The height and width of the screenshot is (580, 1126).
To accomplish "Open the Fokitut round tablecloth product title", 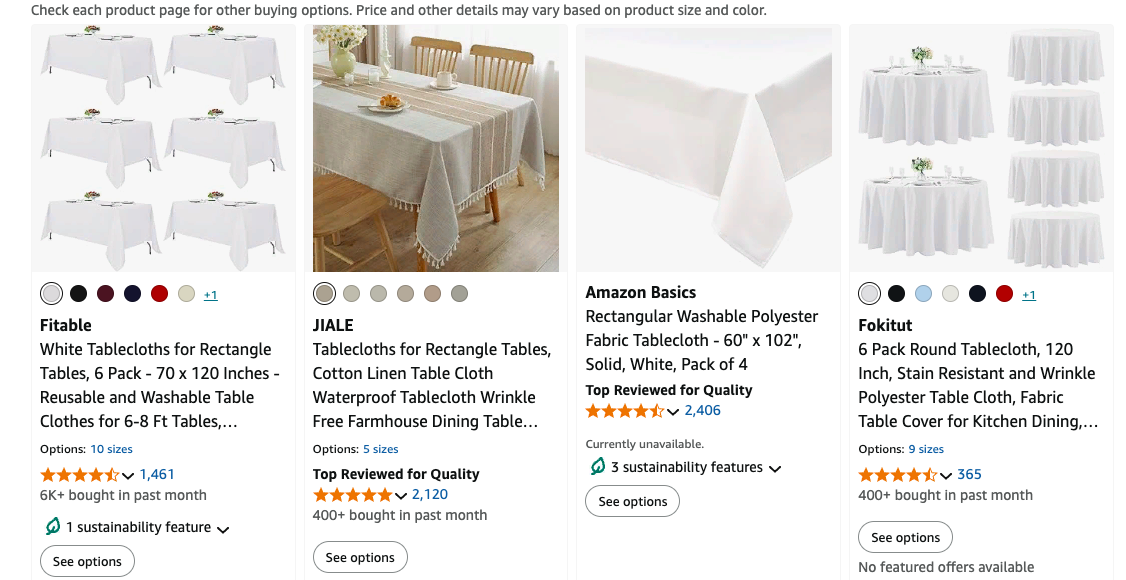I will pyautogui.click(x=977, y=385).
